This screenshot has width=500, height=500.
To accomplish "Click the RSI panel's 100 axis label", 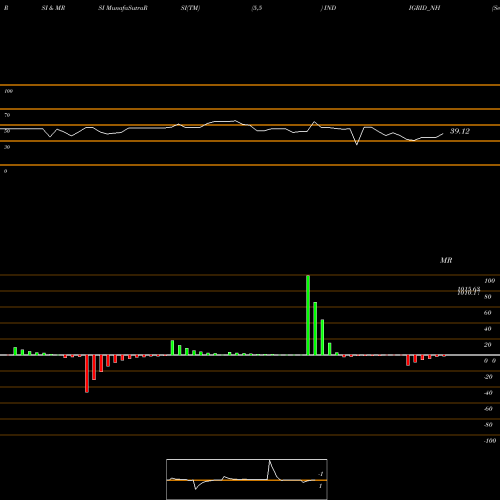I will click(8, 91).
